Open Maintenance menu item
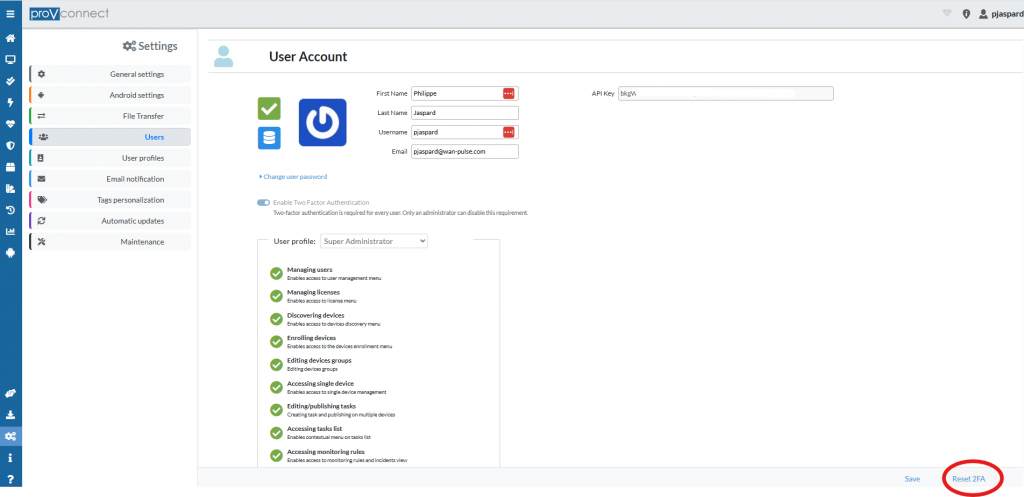Screen dimensions: 1024x497 point(110,241)
